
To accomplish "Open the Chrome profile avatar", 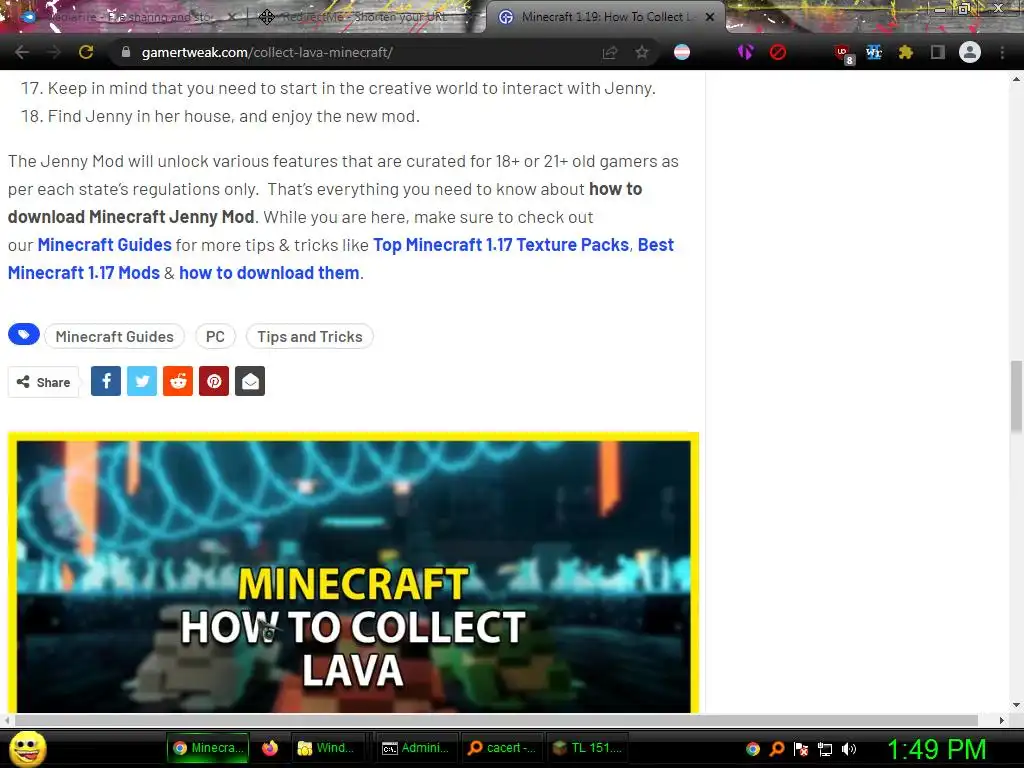I will pyautogui.click(x=970, y=52).
